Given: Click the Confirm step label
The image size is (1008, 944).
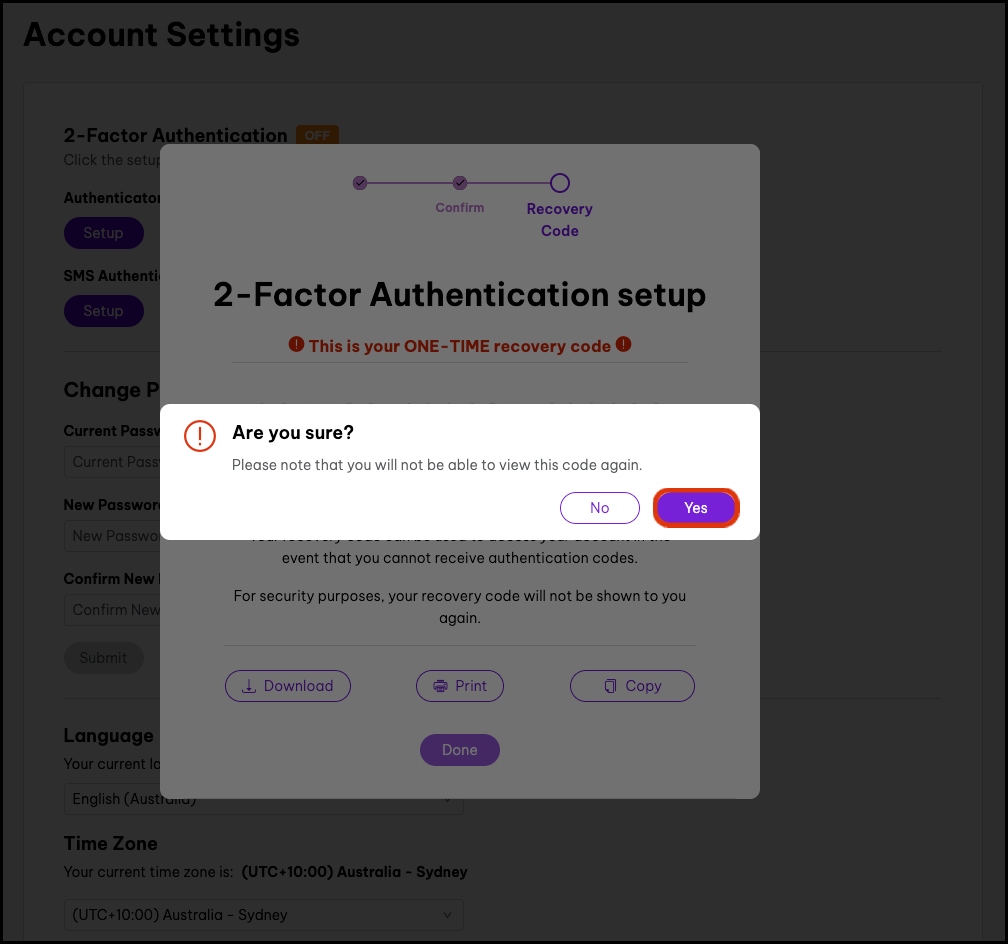Looking at the screenshot, I should [x=460, y=208].
